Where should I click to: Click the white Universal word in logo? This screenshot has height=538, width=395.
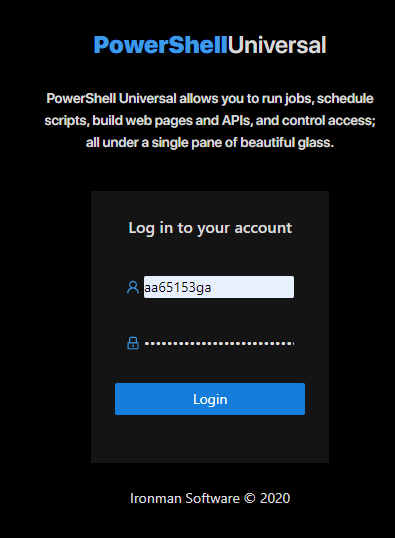click(277, 45)
